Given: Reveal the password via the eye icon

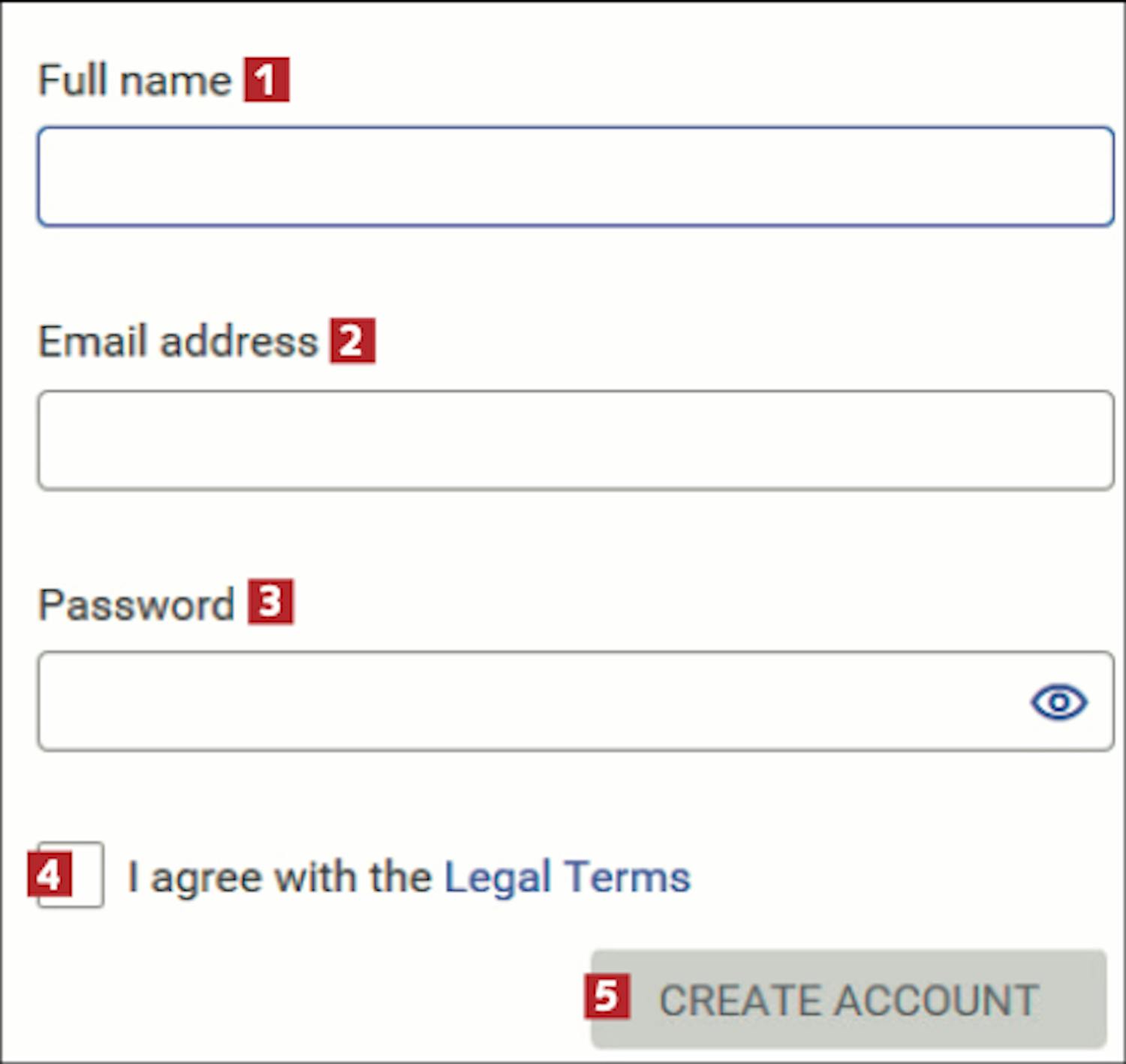Looking at the screenshot, I should click(x=1058, y=702).
